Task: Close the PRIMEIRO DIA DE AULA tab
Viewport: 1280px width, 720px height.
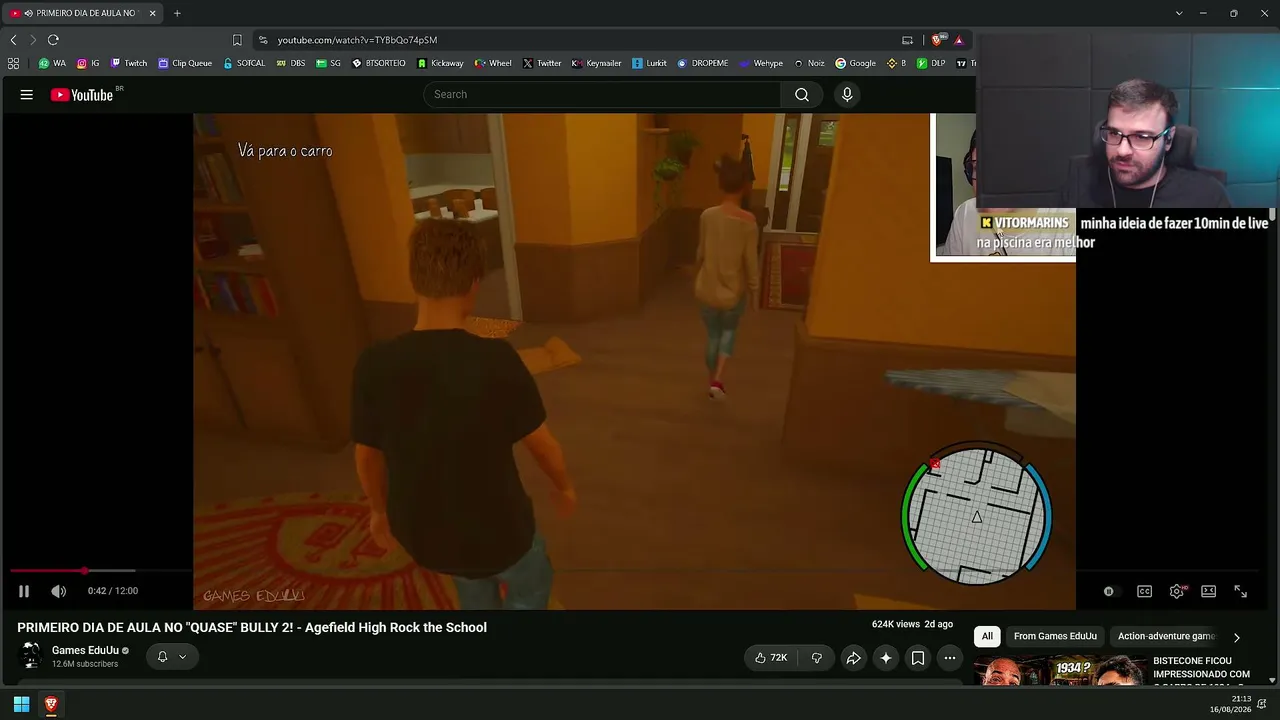Action: tap(152, 13)
